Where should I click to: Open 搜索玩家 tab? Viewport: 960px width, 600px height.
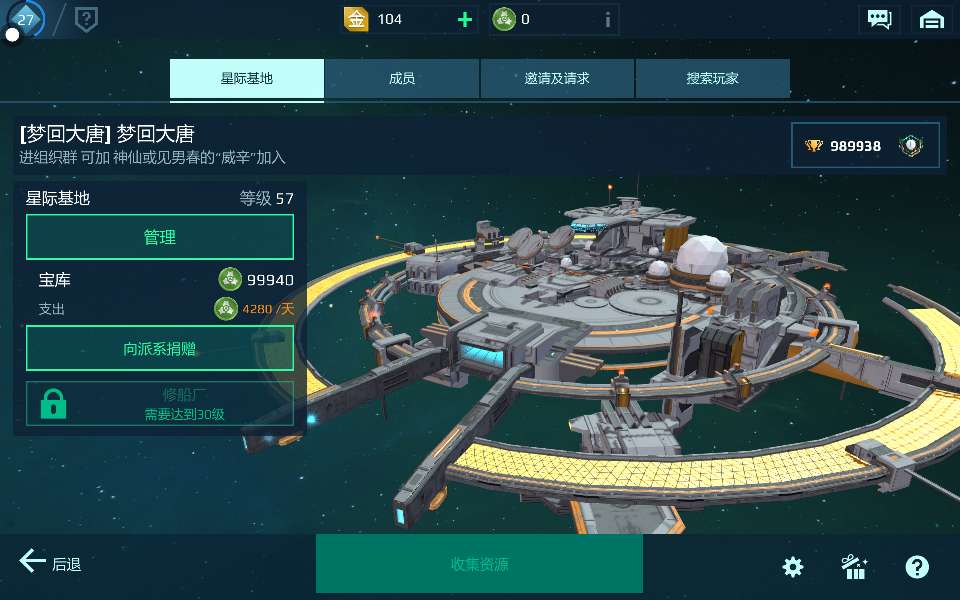pos(713,78)
